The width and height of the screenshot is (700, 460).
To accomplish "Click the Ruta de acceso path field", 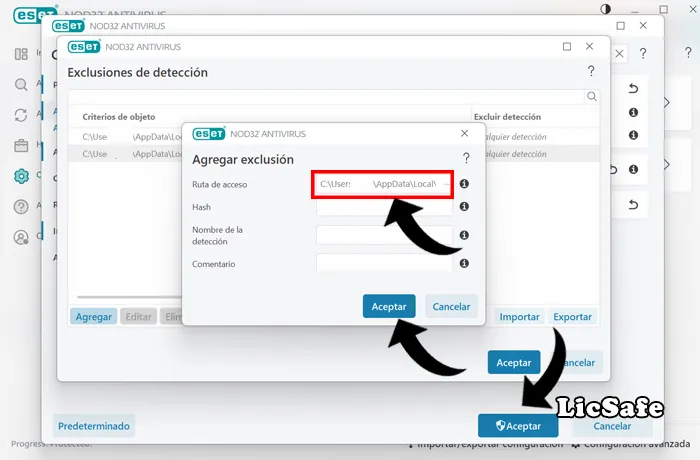I will coord(383,184).
